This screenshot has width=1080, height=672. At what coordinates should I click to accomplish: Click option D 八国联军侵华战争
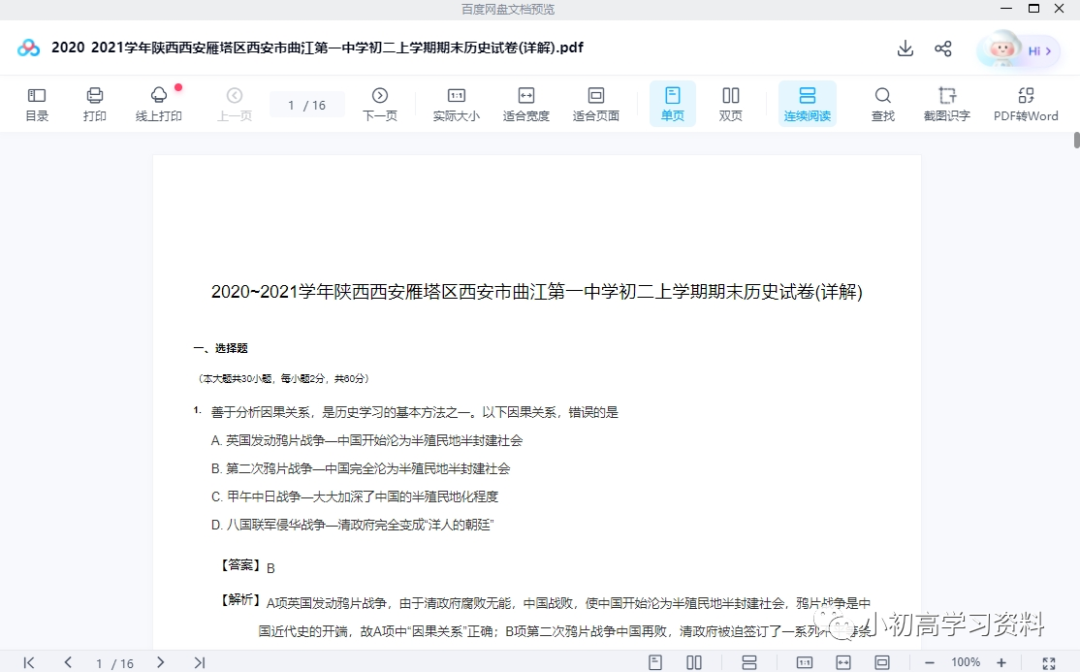(352, 525)
